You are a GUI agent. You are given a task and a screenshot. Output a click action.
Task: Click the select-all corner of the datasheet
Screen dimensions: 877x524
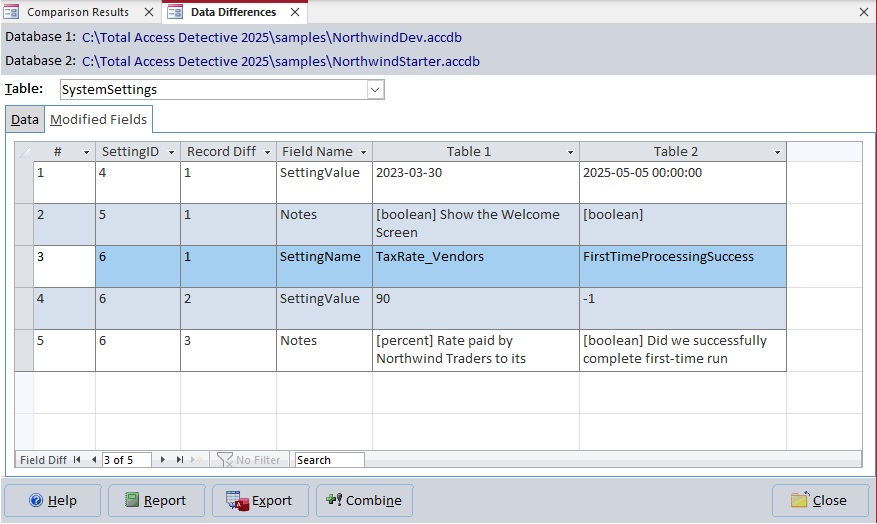[25, 152]
